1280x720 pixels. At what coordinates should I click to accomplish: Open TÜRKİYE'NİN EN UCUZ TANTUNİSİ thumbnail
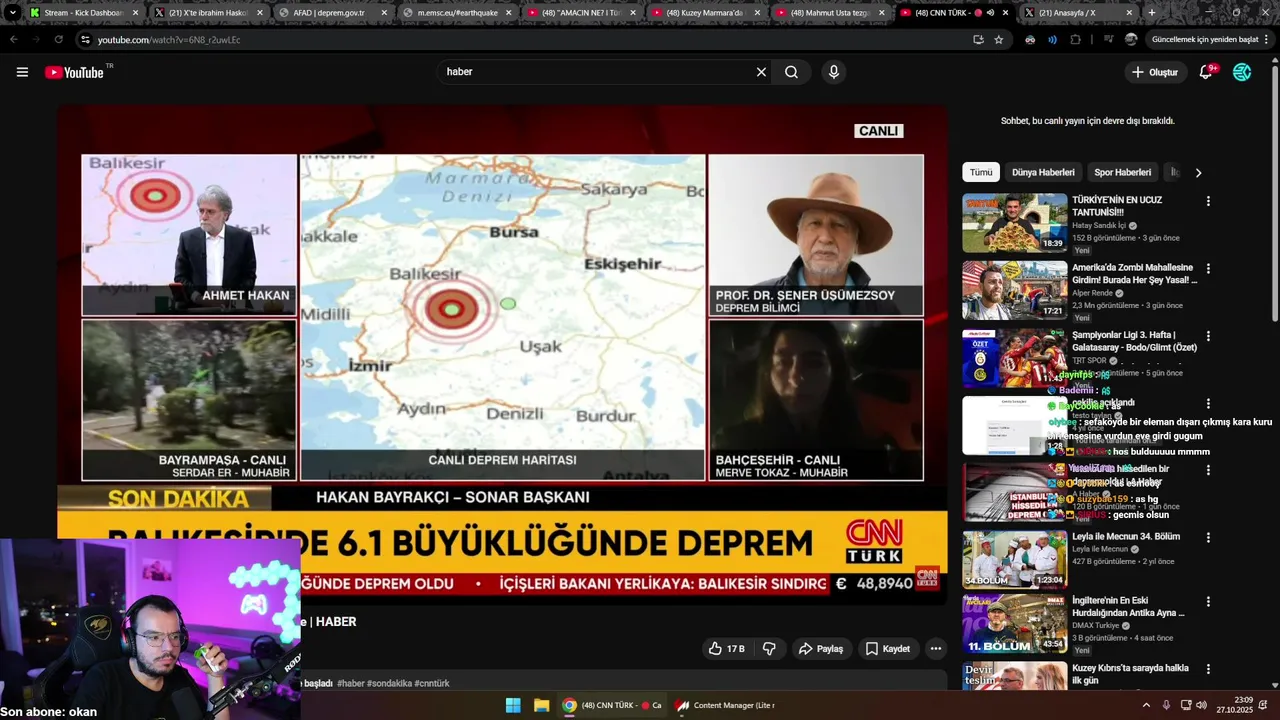tap(1014, 222)
